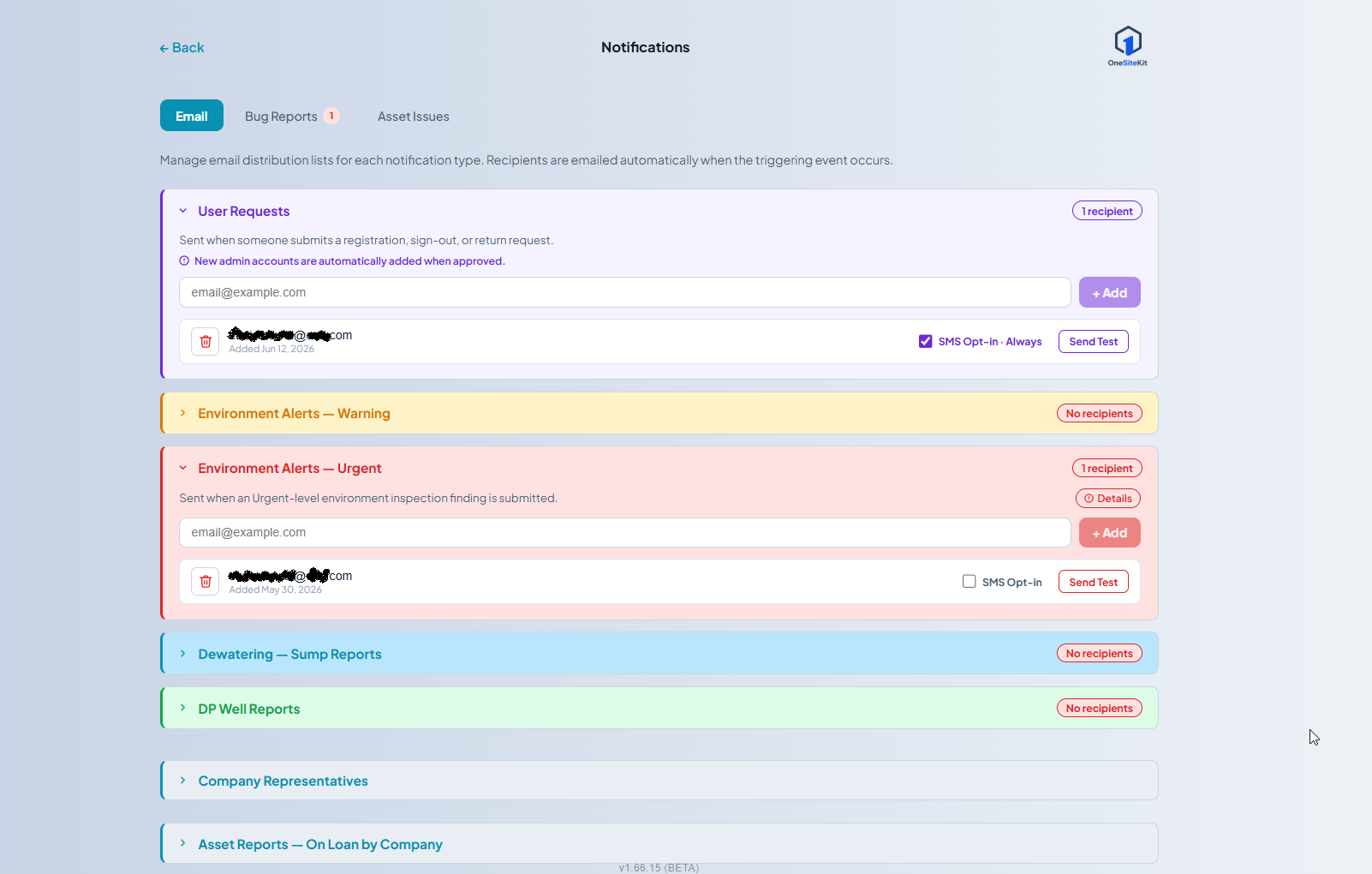The height and width of the screenshot is (874, 1372).
Task: Click the 1 recipient badge on Environment Alerts Urgent
Action: [x=1107, y=468]
